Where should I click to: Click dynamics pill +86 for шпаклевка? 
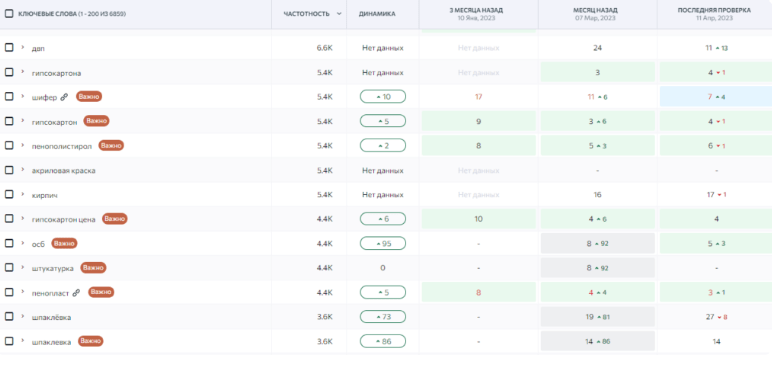click(x=383, y=341)
